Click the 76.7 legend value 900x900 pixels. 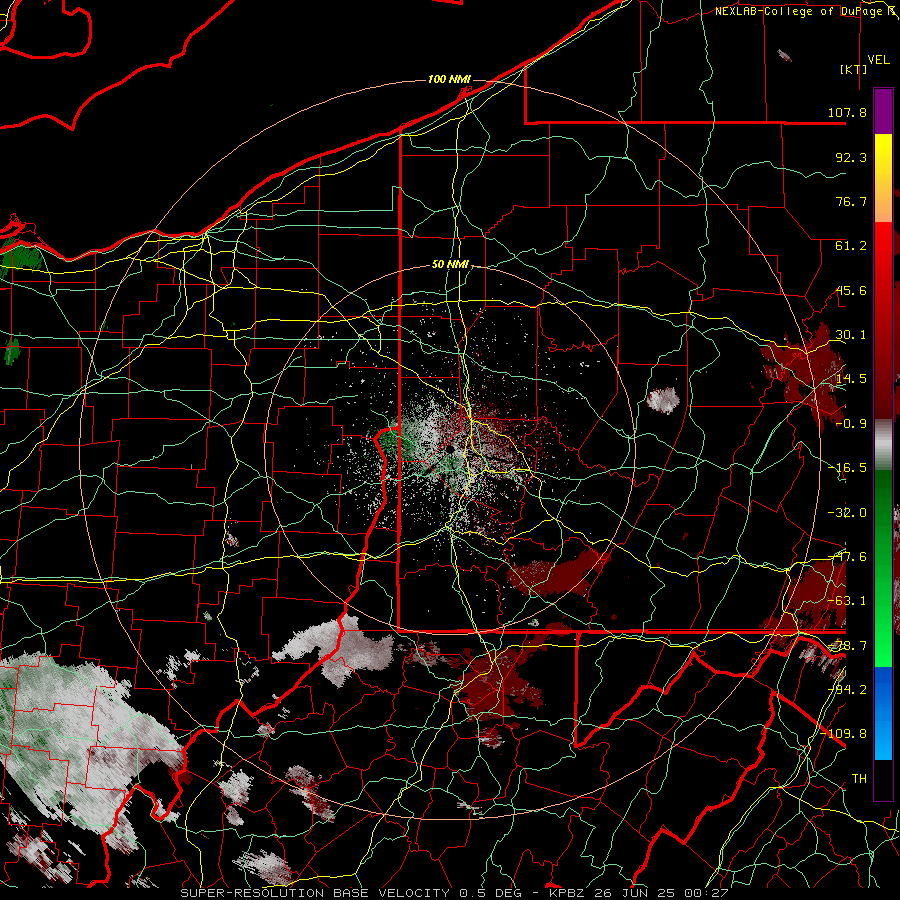(851, 201)
